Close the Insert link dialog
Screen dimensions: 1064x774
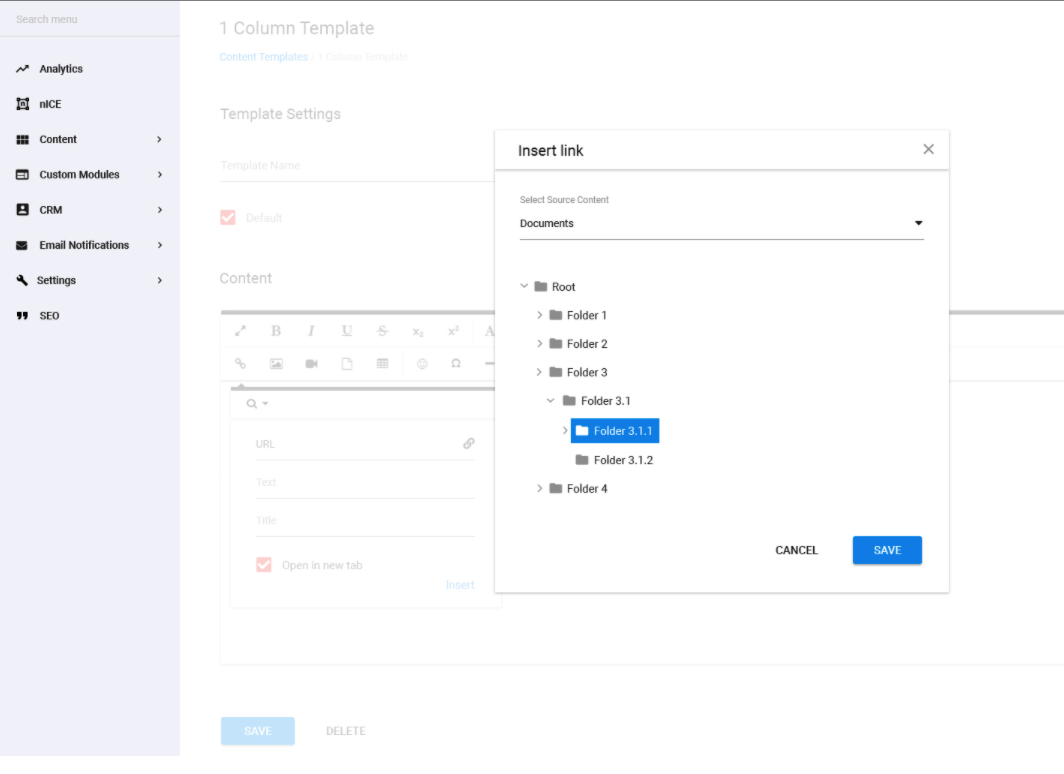tap(928, 149)
